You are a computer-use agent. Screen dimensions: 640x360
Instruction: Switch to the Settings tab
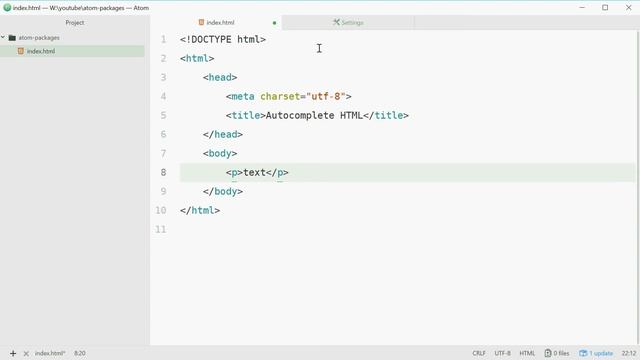(x=348, y=22)
